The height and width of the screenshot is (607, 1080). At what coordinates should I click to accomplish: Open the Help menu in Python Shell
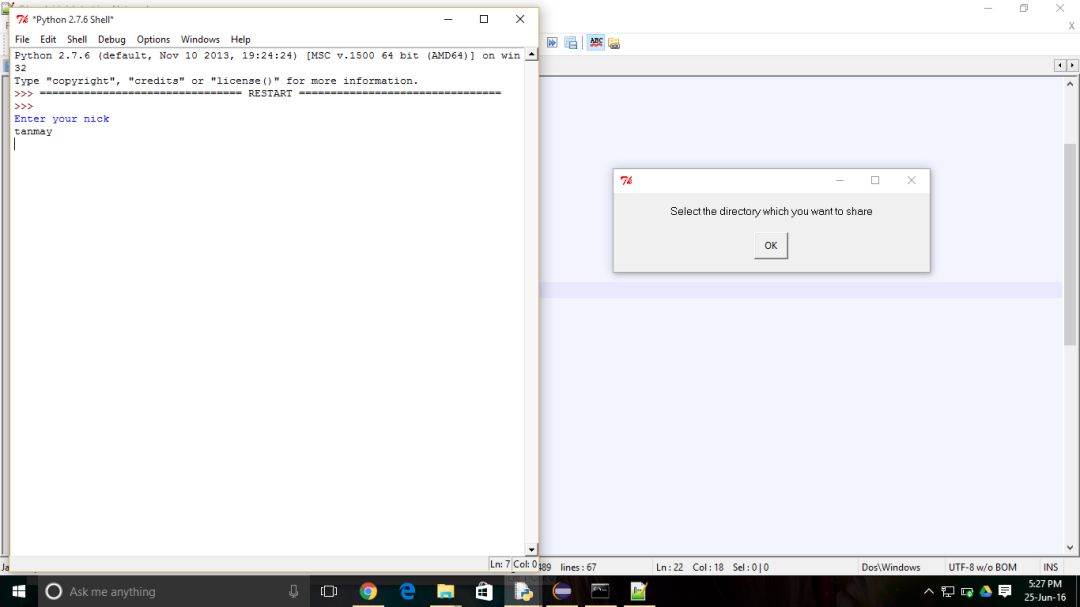pos(240,39)
